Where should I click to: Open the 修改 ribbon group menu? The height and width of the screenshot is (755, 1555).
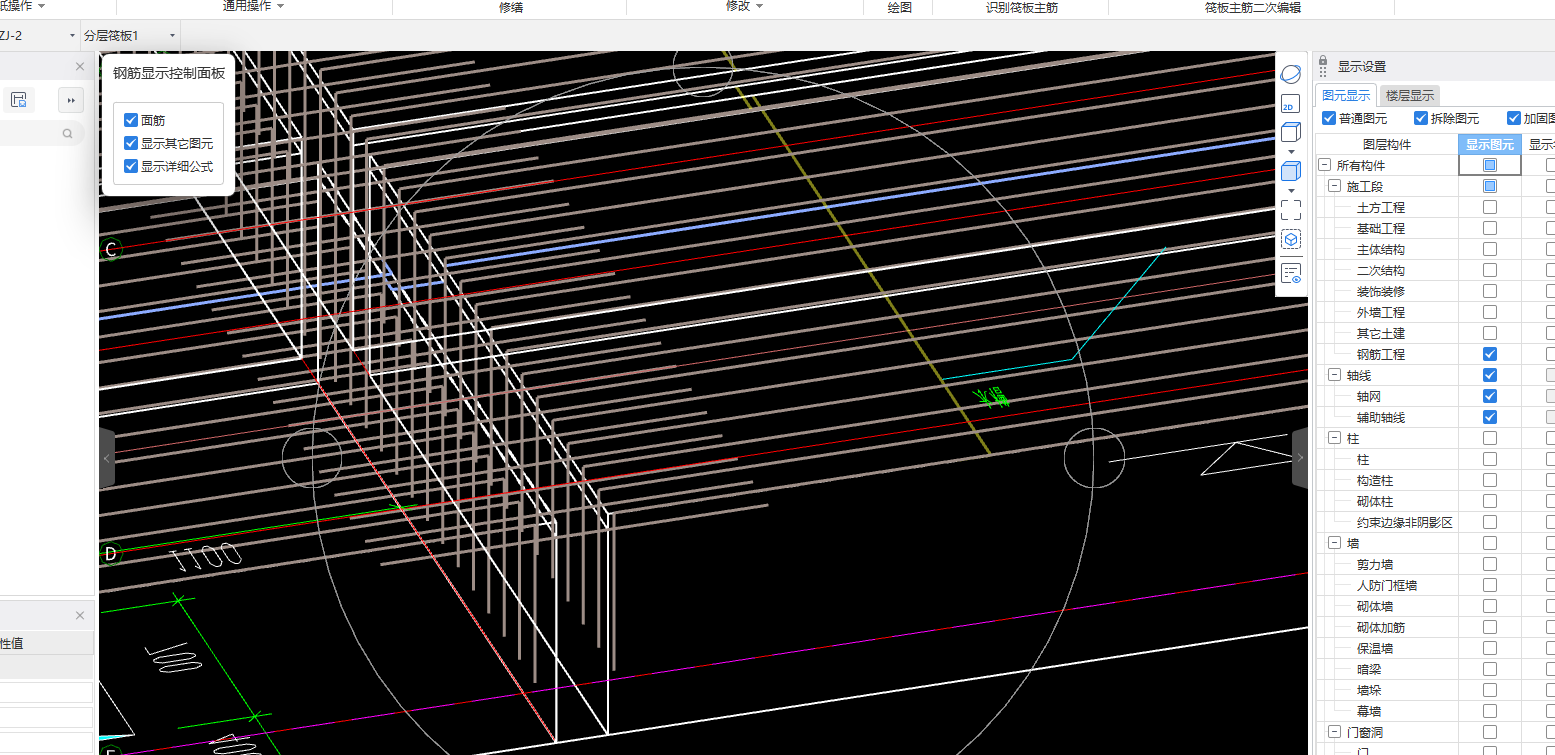point(745,6)
